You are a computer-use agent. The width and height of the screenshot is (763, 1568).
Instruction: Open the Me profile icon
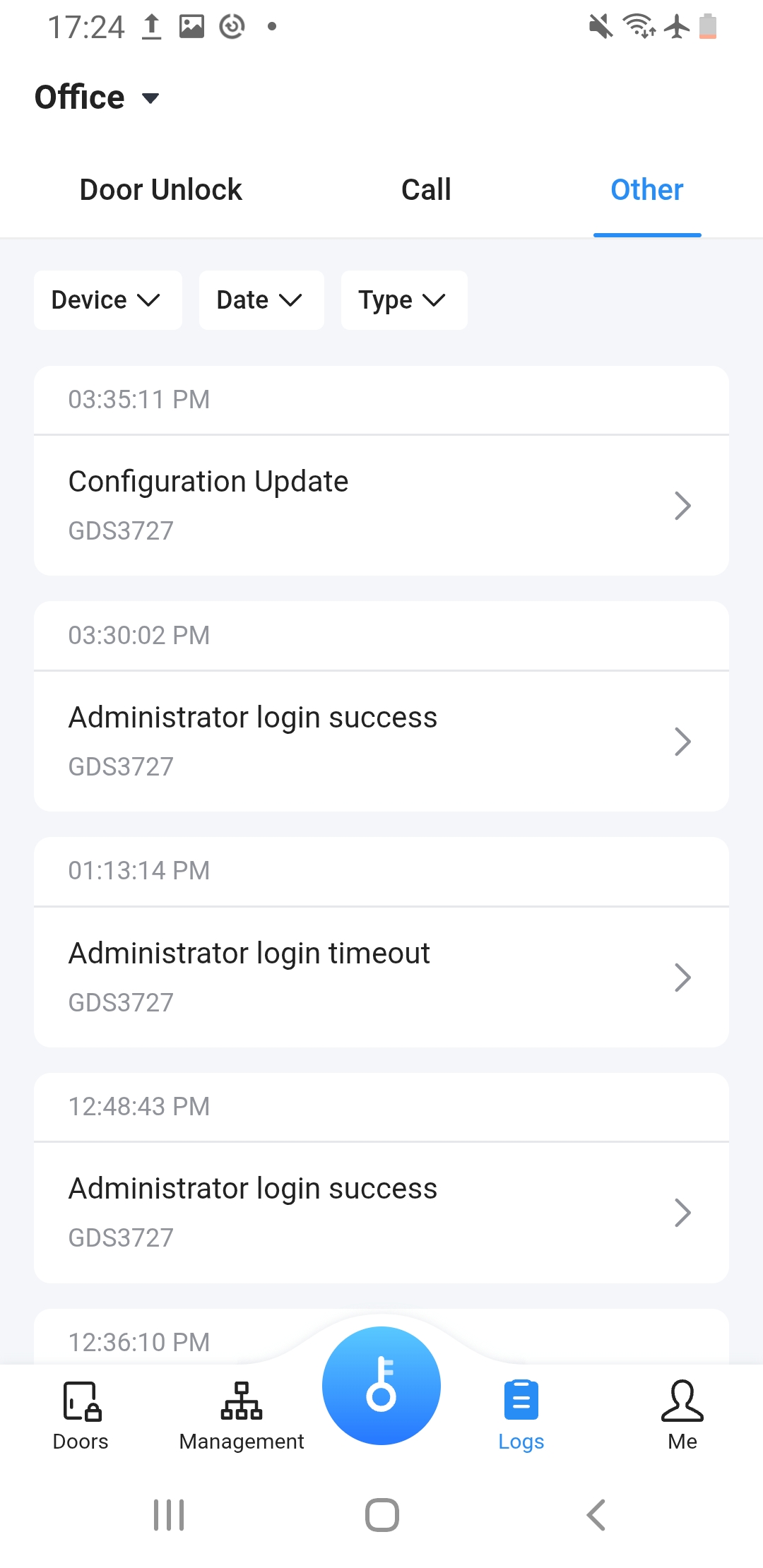[x=682, y=1401]
